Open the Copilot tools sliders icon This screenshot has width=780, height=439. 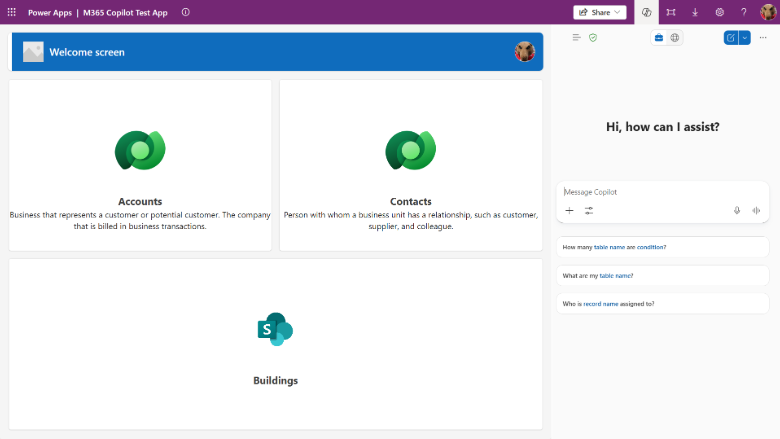(589, 211)
